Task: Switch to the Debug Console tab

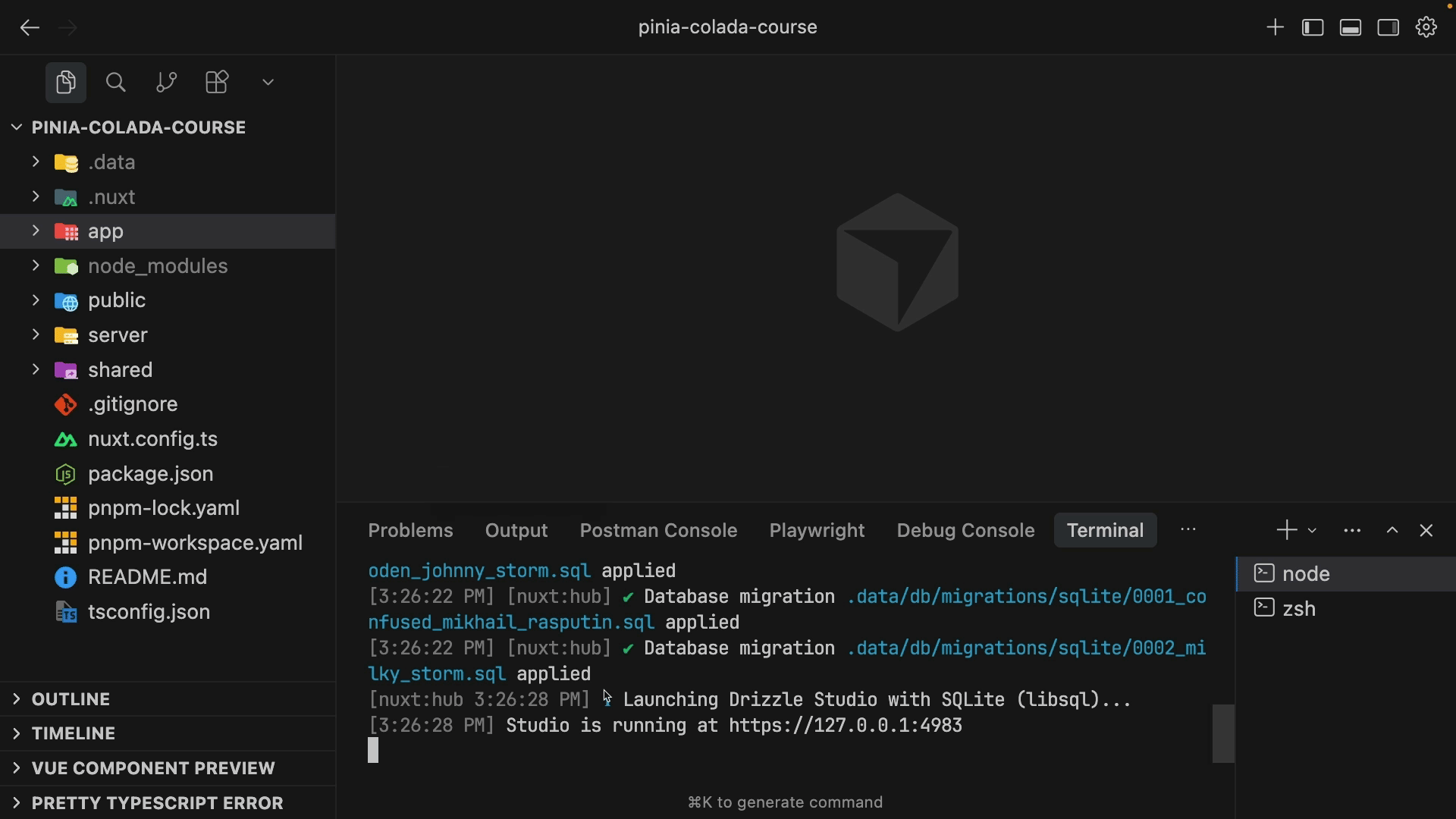Action: coord(965,530)
